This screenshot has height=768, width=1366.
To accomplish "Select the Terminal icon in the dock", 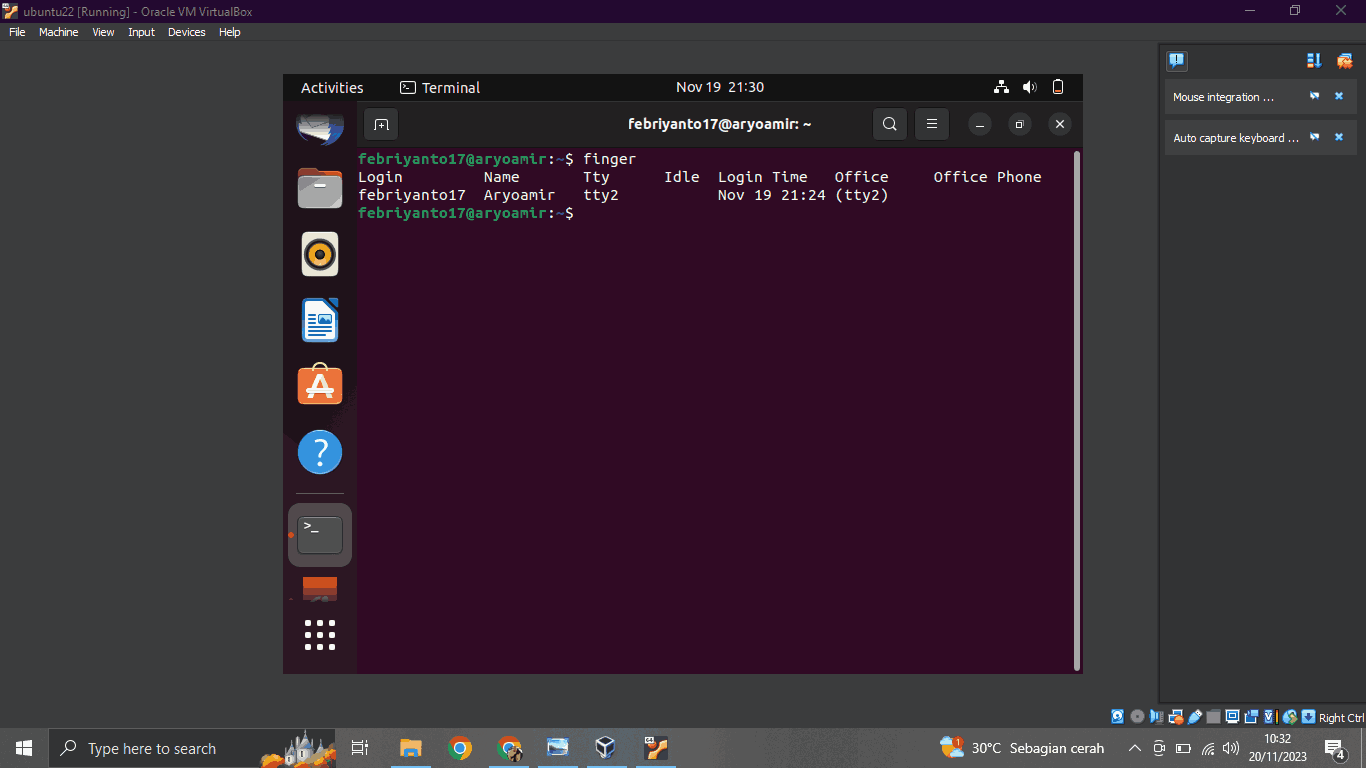I will coord(320,535).
